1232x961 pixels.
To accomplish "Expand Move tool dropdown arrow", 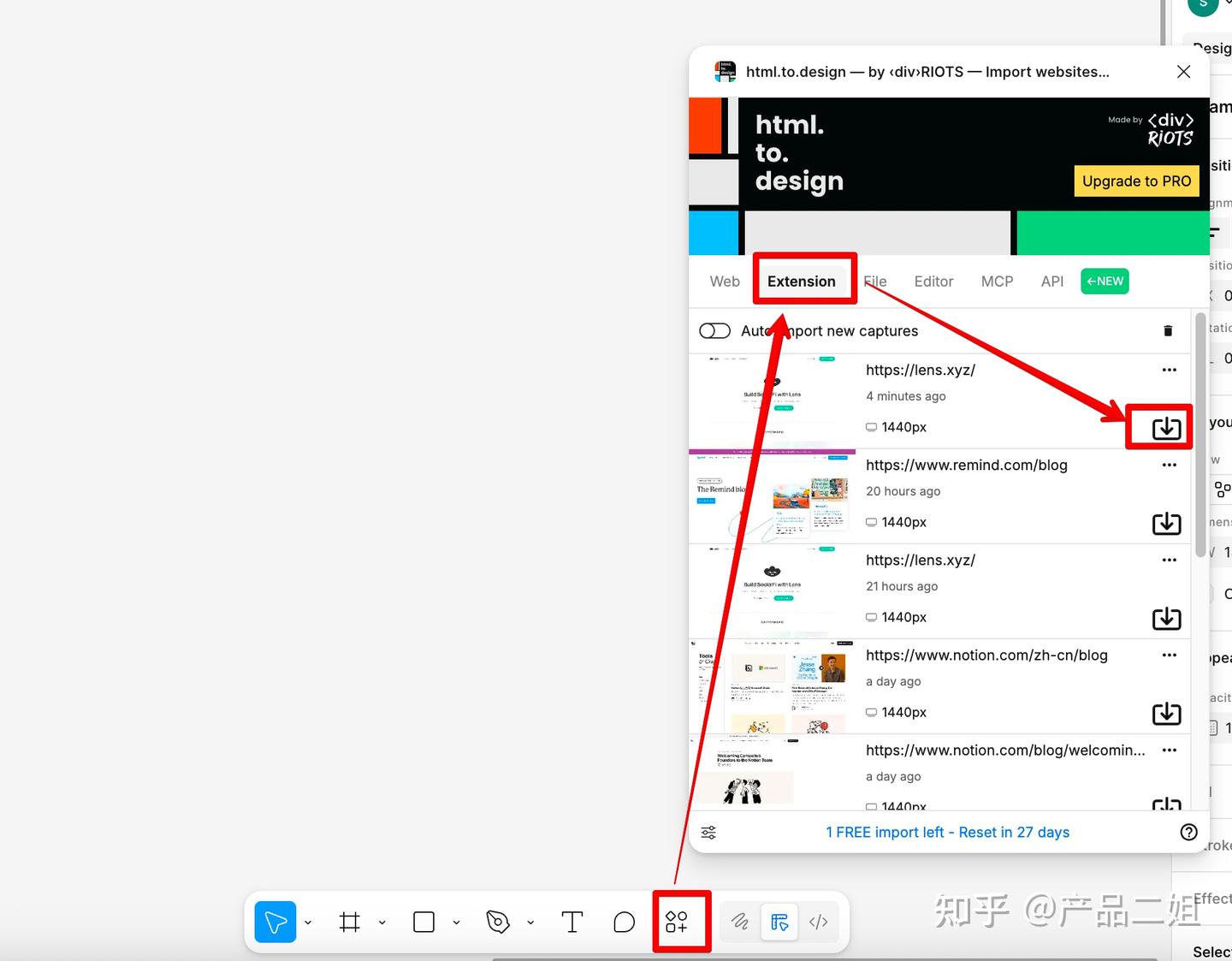I will [x=308, y=922].
